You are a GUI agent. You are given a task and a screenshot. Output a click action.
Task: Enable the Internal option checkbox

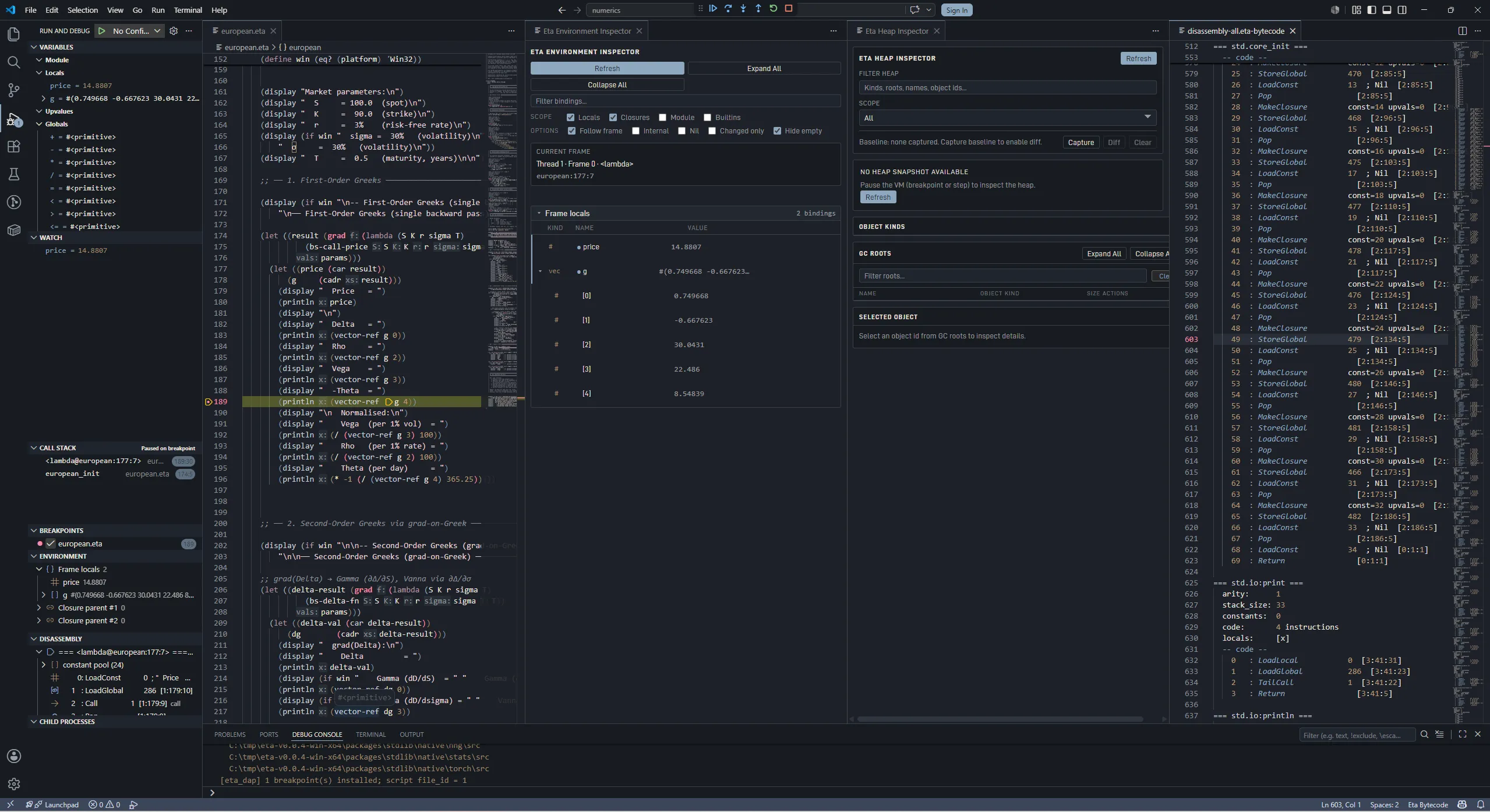(635, 130)
